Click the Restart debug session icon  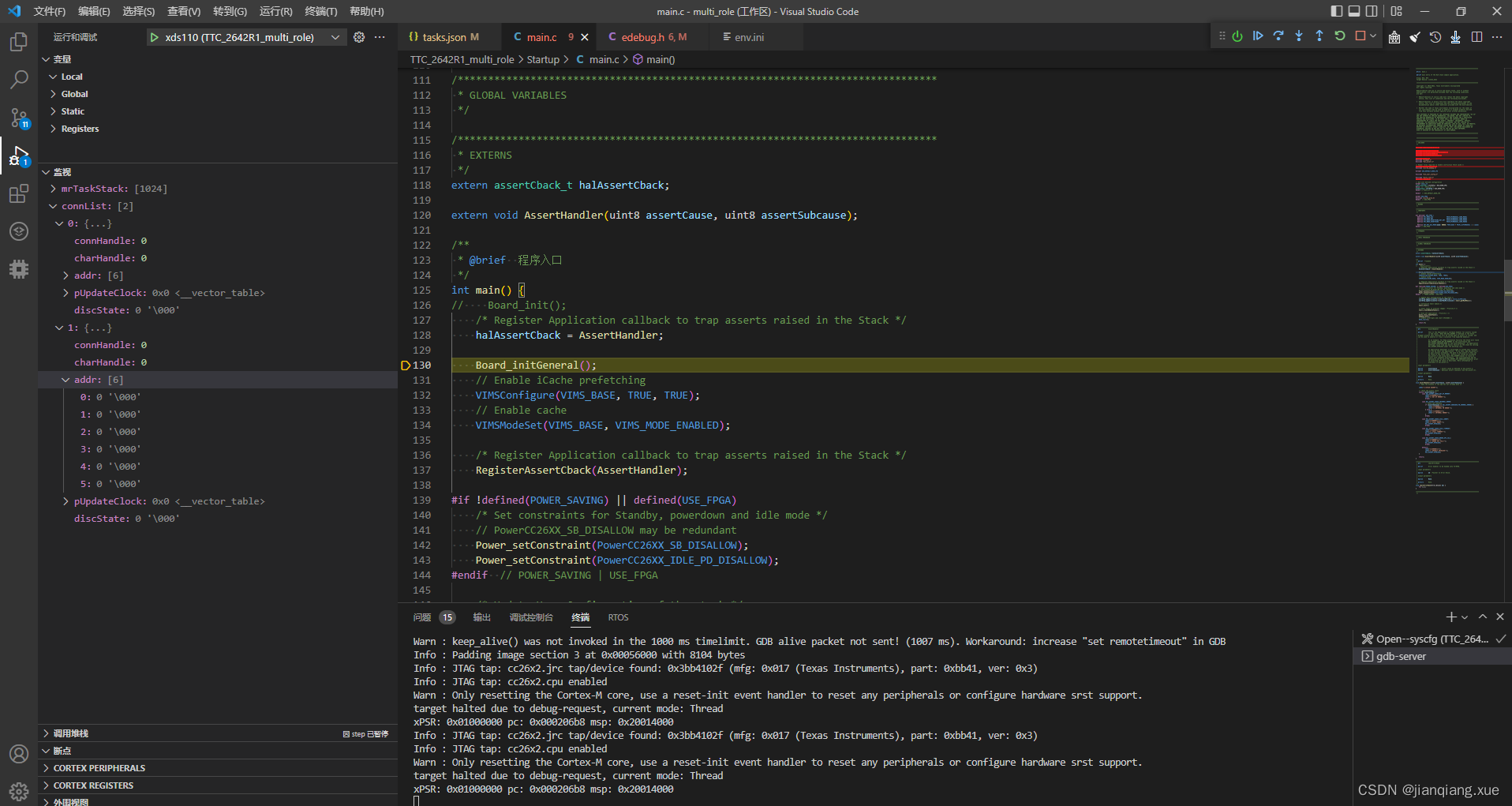point(1342,36)
